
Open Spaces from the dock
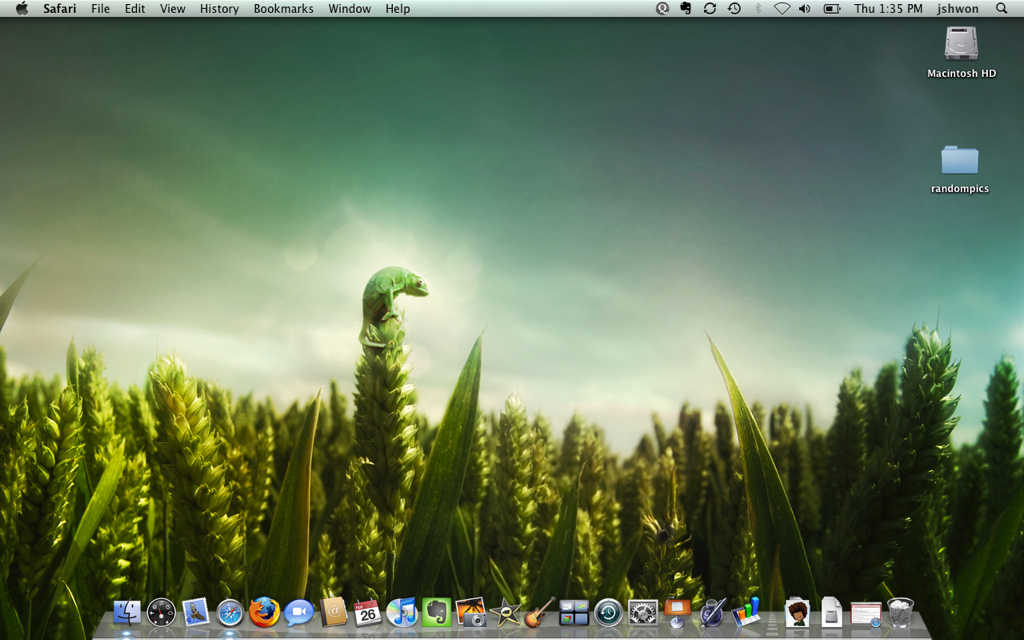coord(574,613)
